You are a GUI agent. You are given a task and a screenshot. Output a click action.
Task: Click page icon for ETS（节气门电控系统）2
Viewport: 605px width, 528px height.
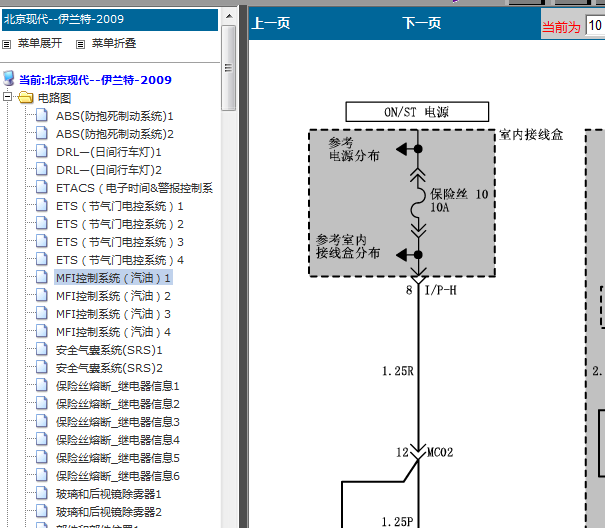pos(42,223)
